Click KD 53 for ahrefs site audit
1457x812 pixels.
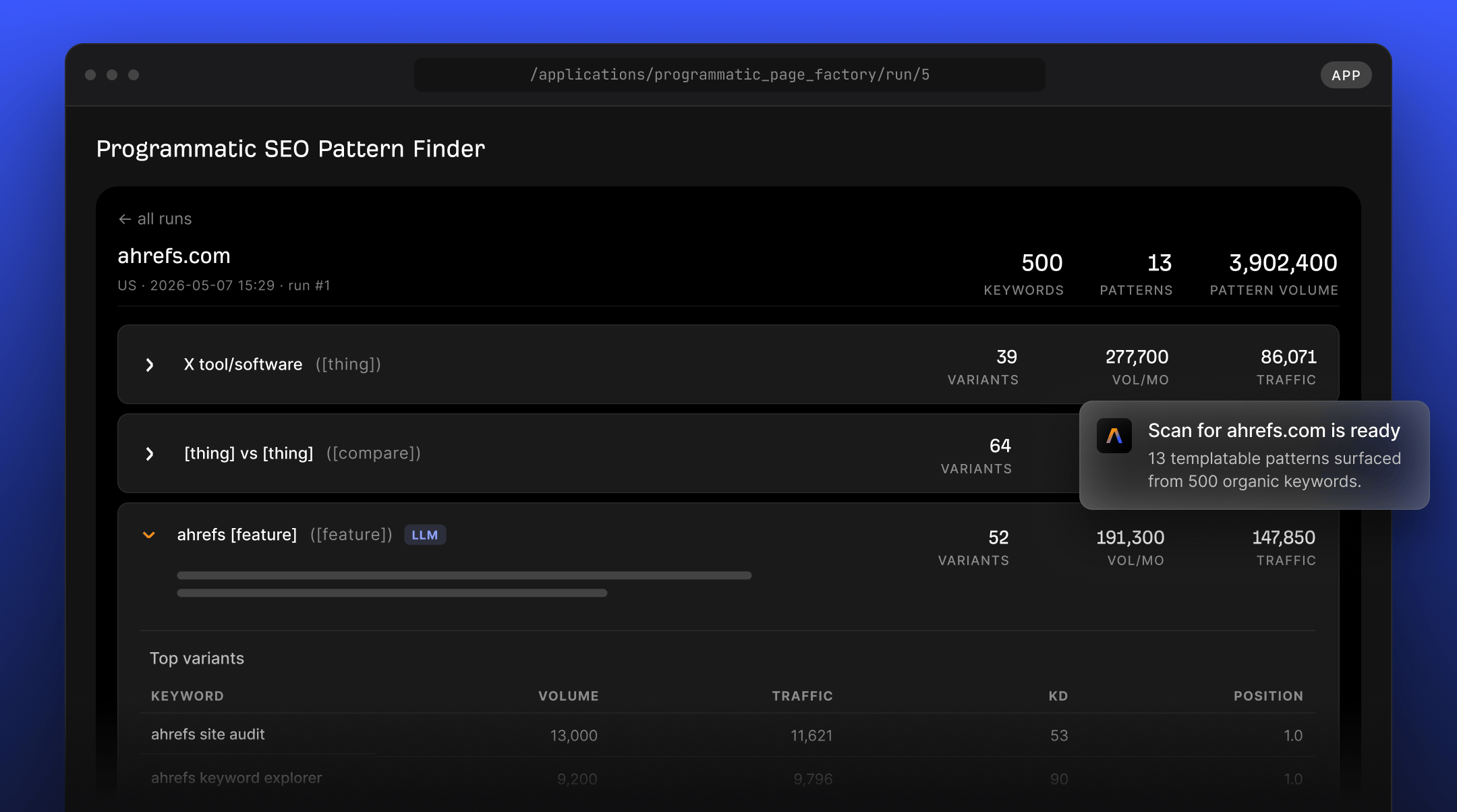(x=1059, y=736)
